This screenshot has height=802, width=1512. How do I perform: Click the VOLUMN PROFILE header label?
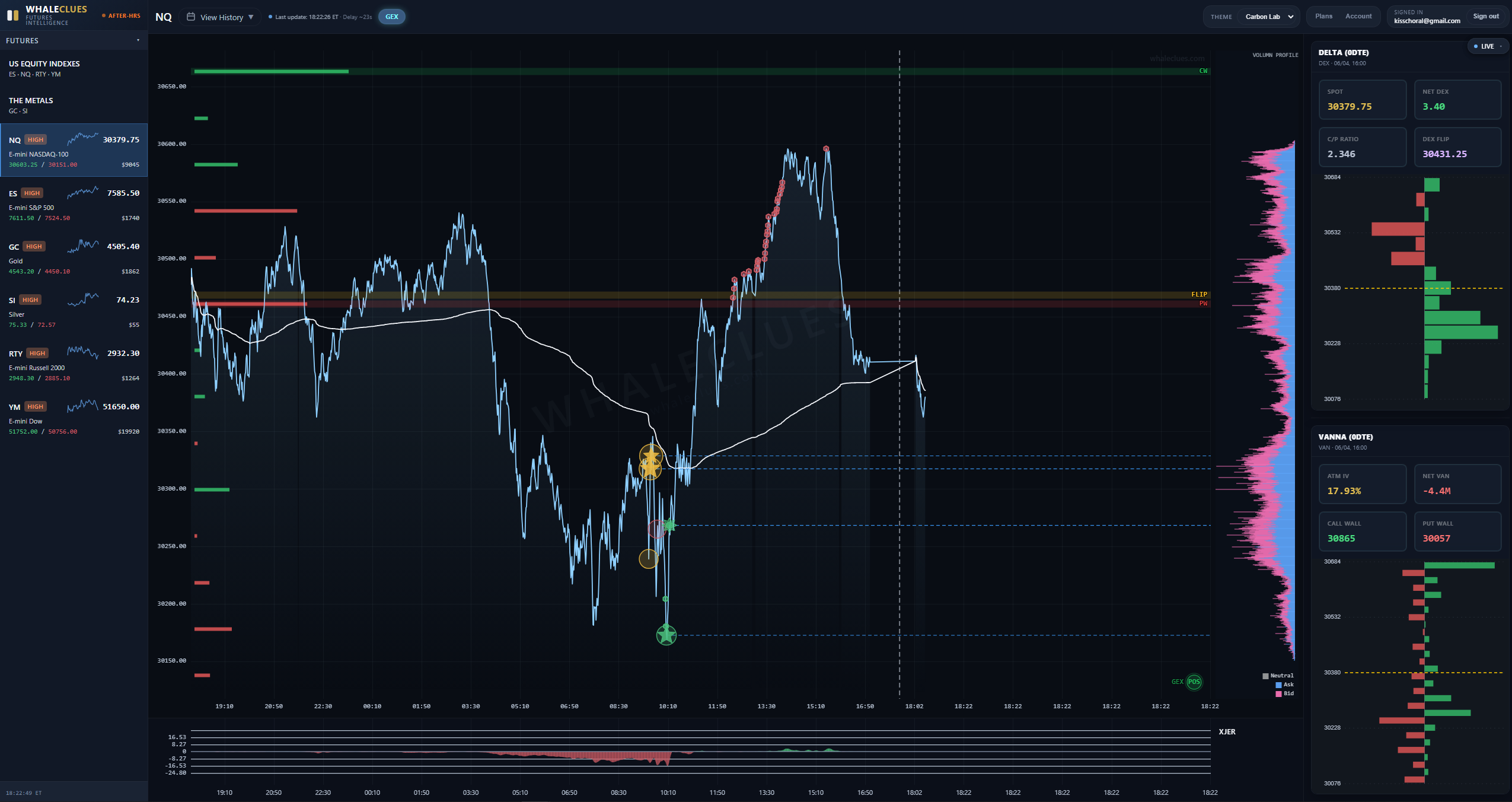(1275, 55)
